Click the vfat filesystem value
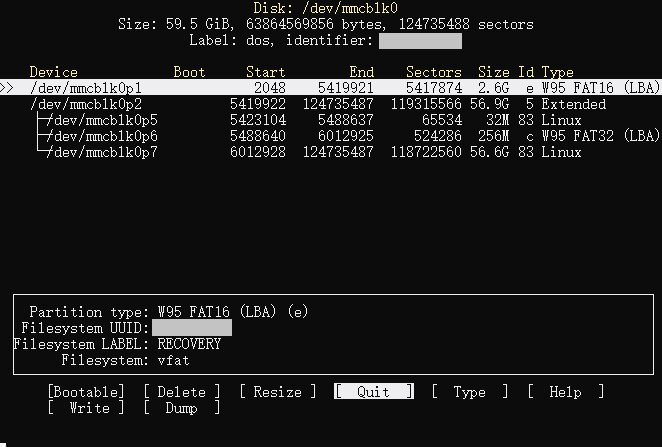Viewport: 662px width, 447px height. [174, 360]
